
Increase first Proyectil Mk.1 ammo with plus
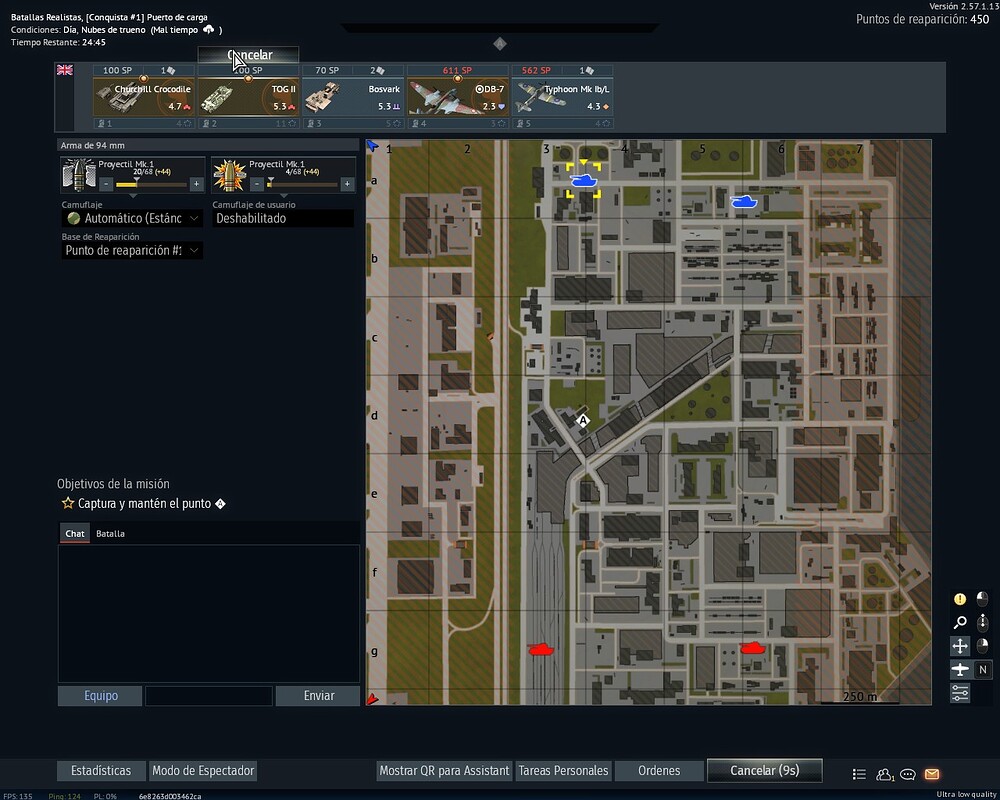coord(196,184)
